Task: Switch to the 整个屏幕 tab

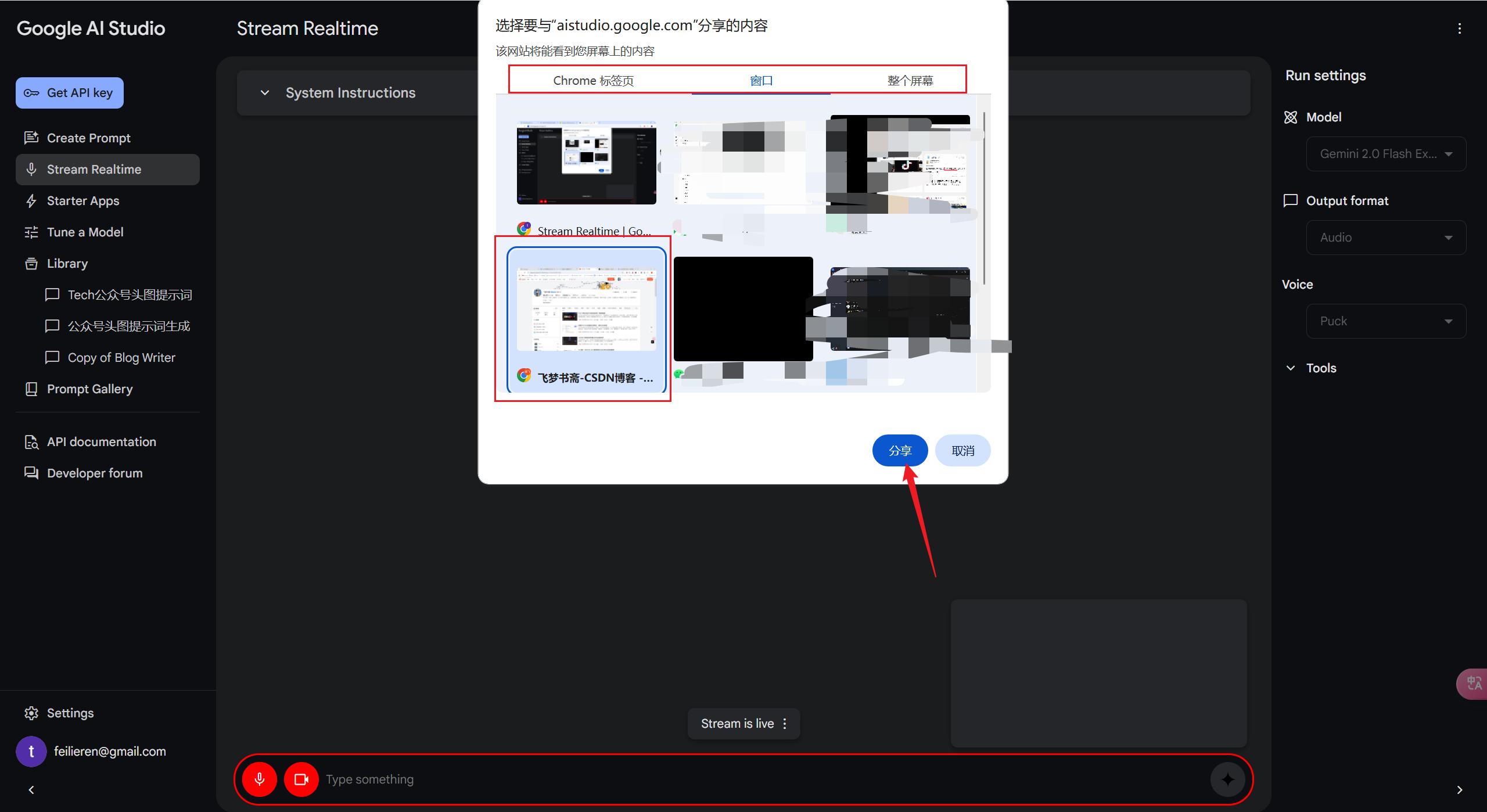Action: (x=910, y=81)
